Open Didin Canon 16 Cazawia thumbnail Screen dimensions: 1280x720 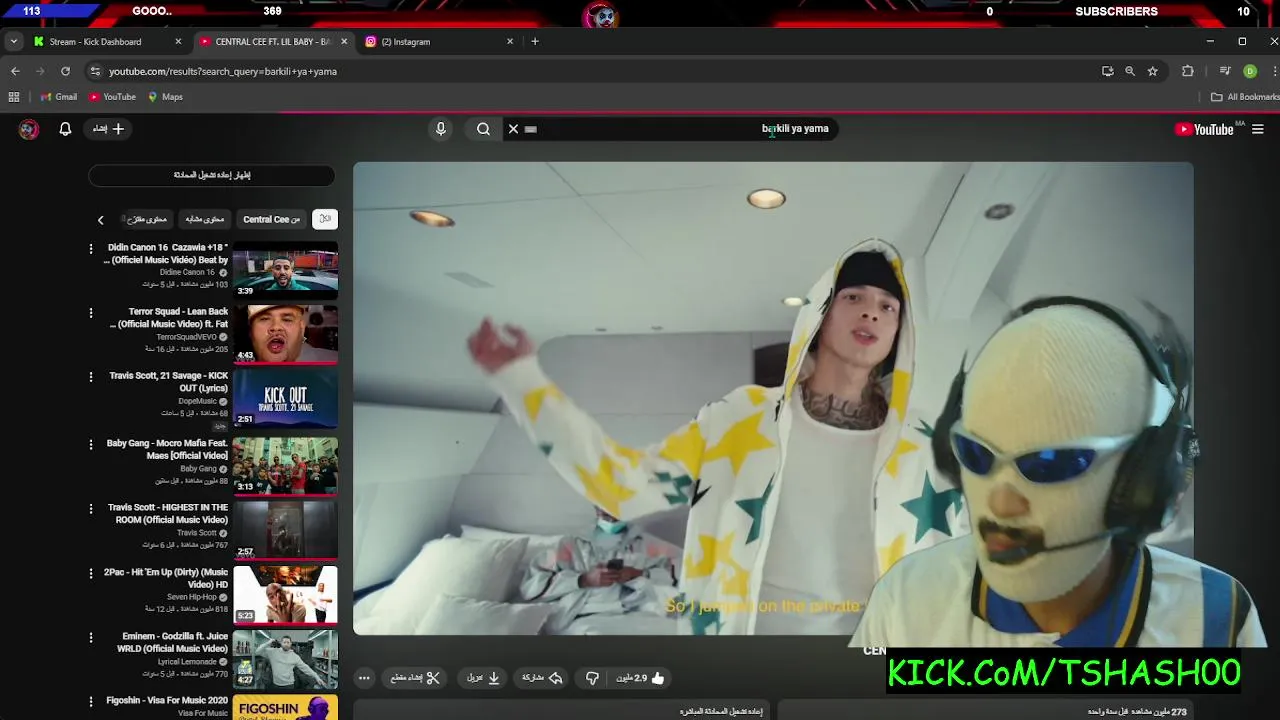click(285, 270)
